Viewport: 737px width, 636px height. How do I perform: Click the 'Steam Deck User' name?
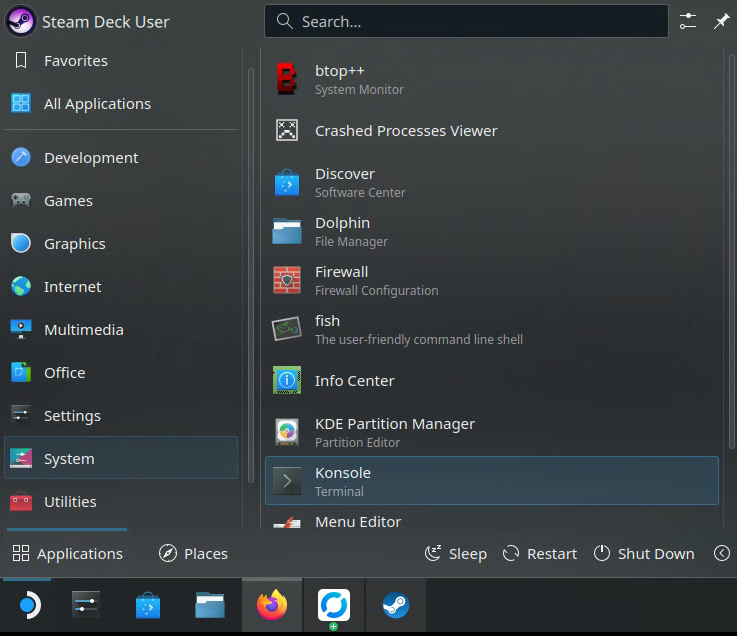click(x=106, y=22)
